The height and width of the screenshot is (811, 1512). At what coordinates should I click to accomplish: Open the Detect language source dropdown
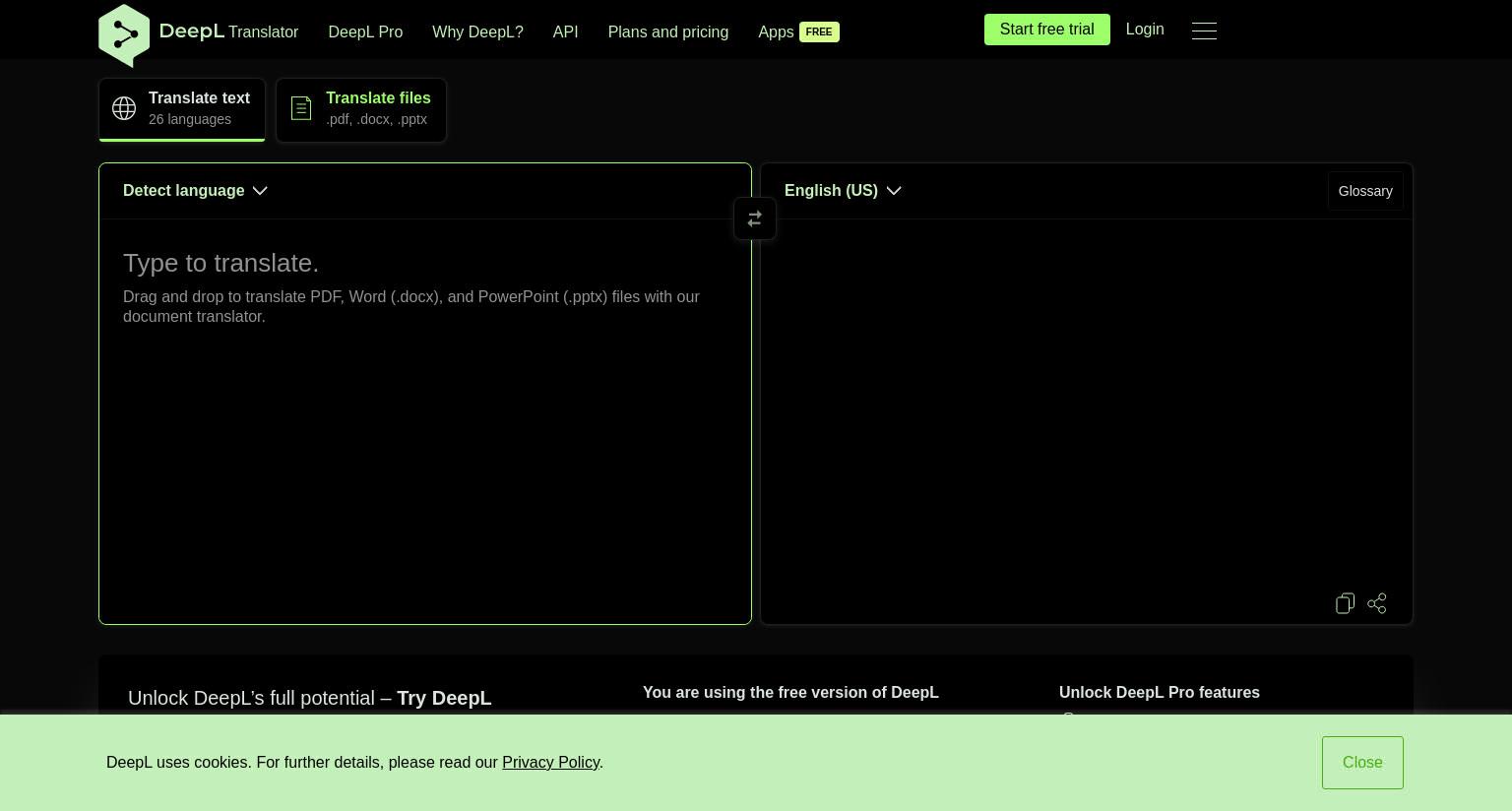click(x=195, y=191)
